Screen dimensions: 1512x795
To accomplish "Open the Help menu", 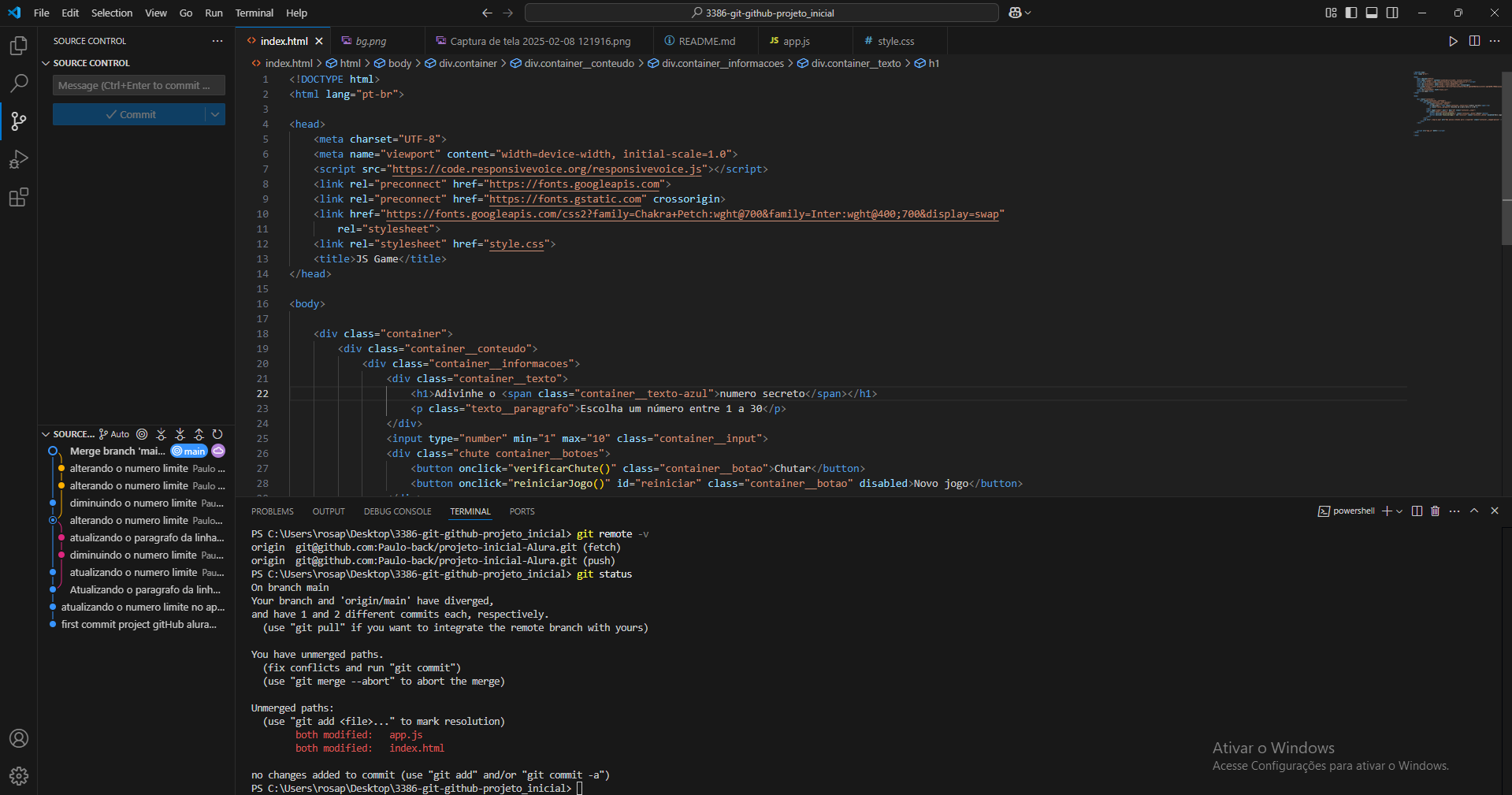I will coord(297,13).
